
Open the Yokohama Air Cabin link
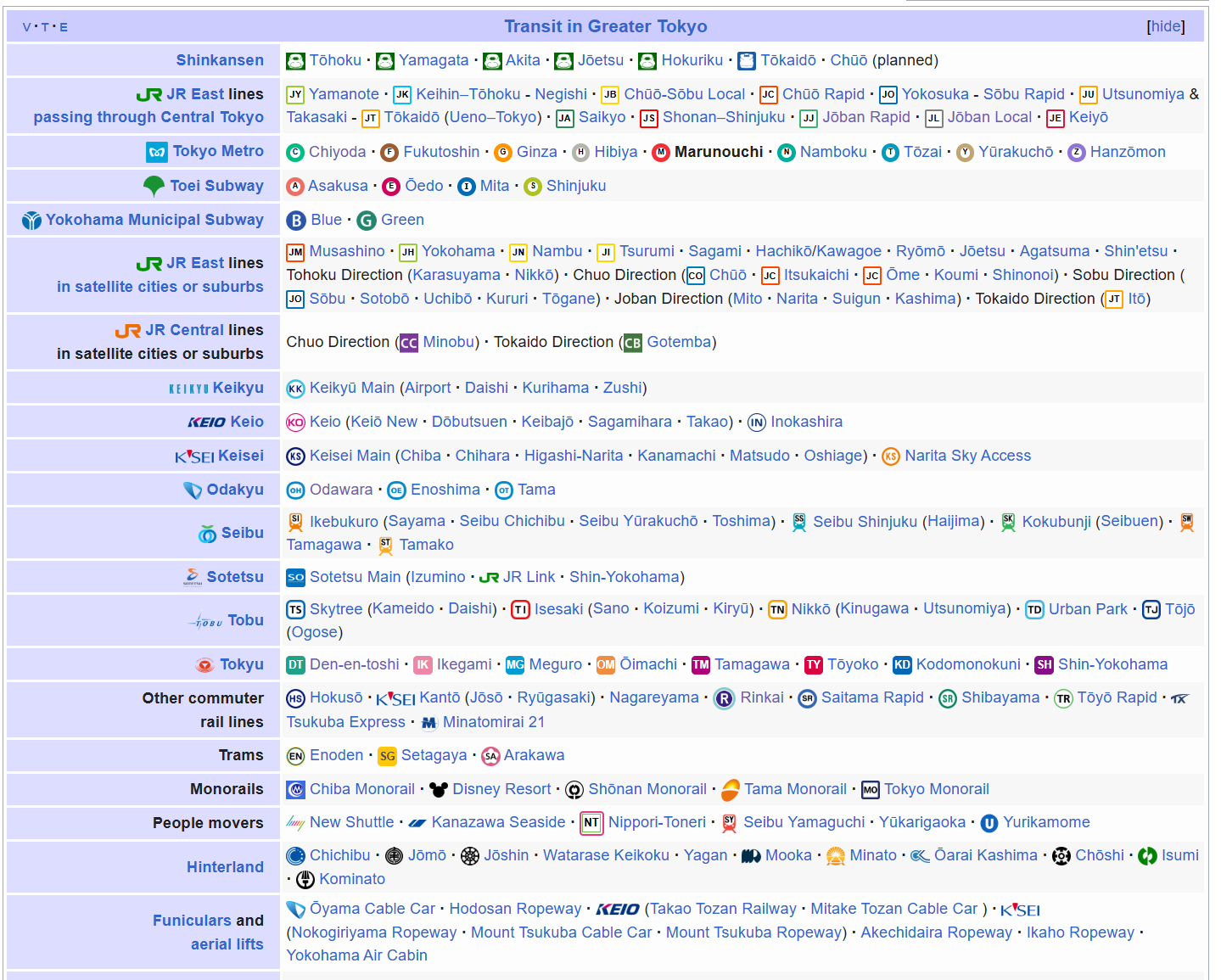click(357, 955)
